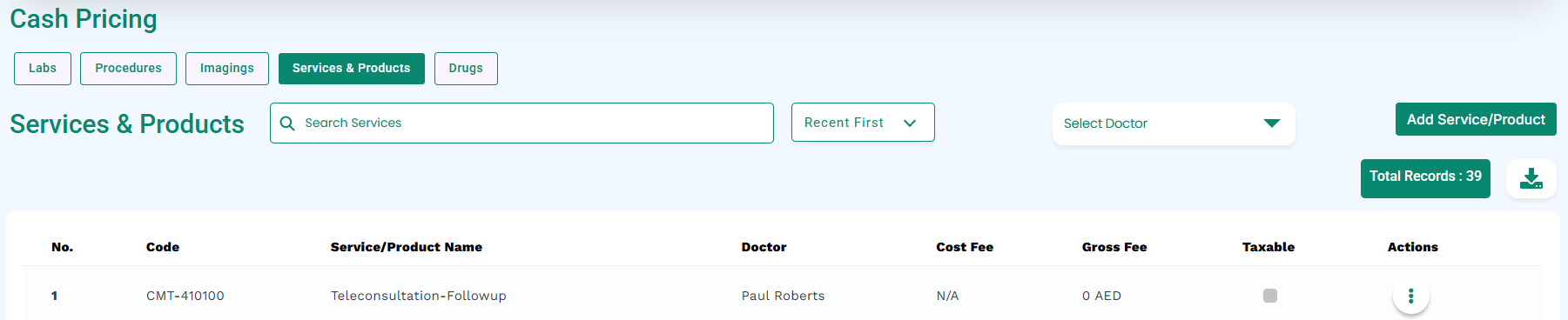Image resolution: width=1568 pixels, height=320 pixels.
Task: Focus the Search Services input field
Action: point(522,123)
